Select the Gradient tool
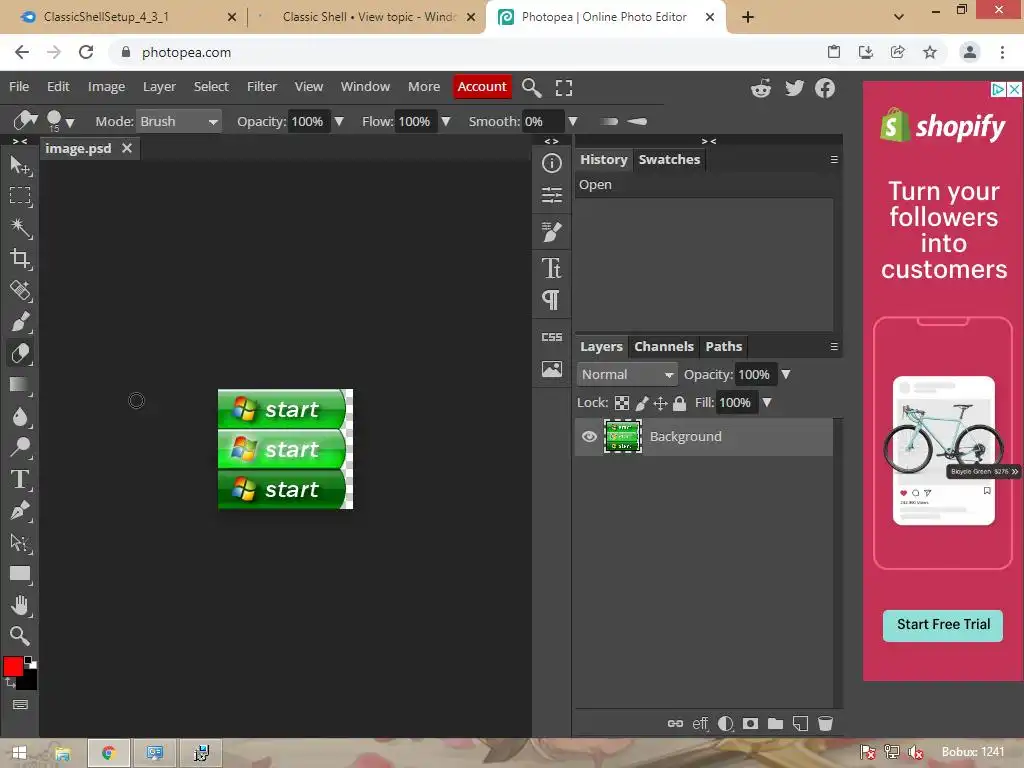This screenshot has width=1024, height=768. pos(20,385)
